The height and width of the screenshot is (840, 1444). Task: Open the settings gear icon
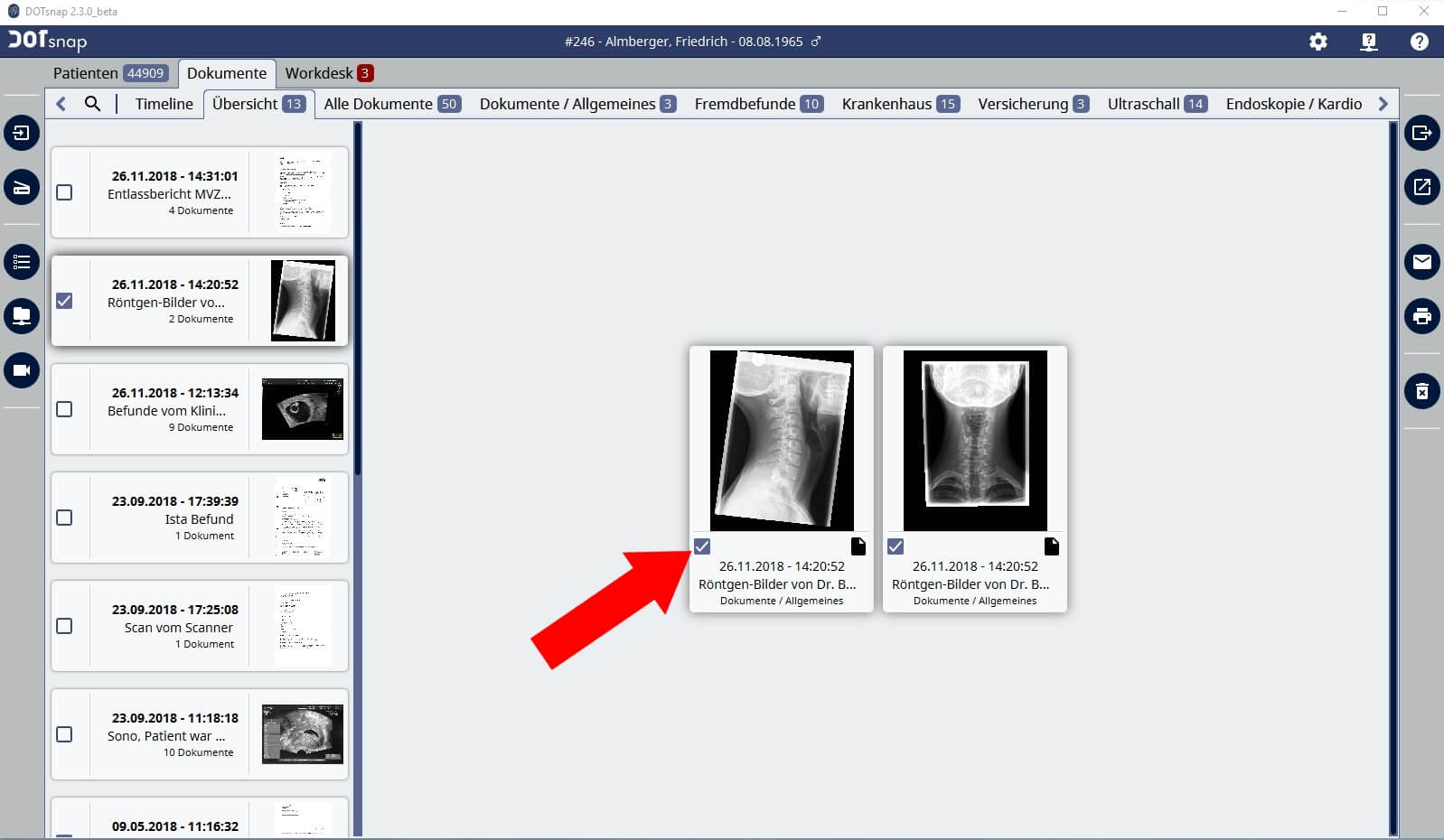1318,42
